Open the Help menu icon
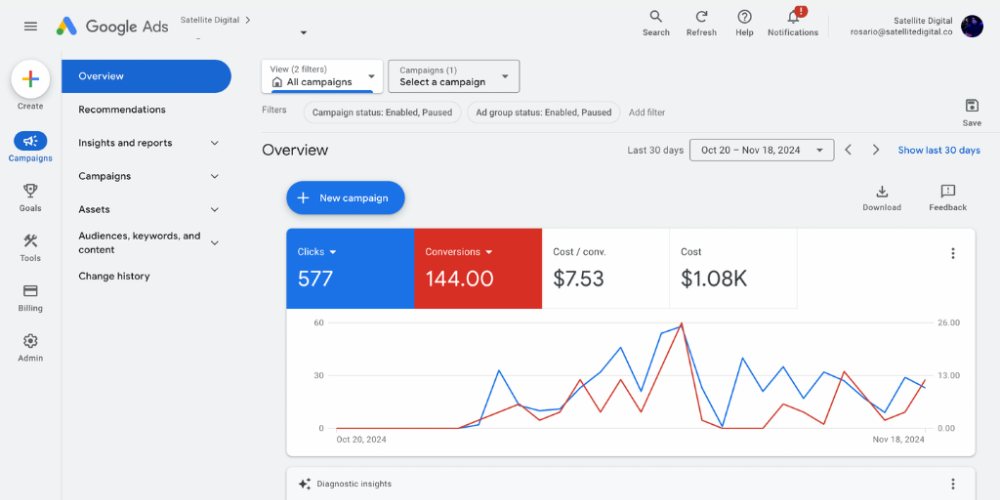1000x500 pixels. (x=744, y=23)
